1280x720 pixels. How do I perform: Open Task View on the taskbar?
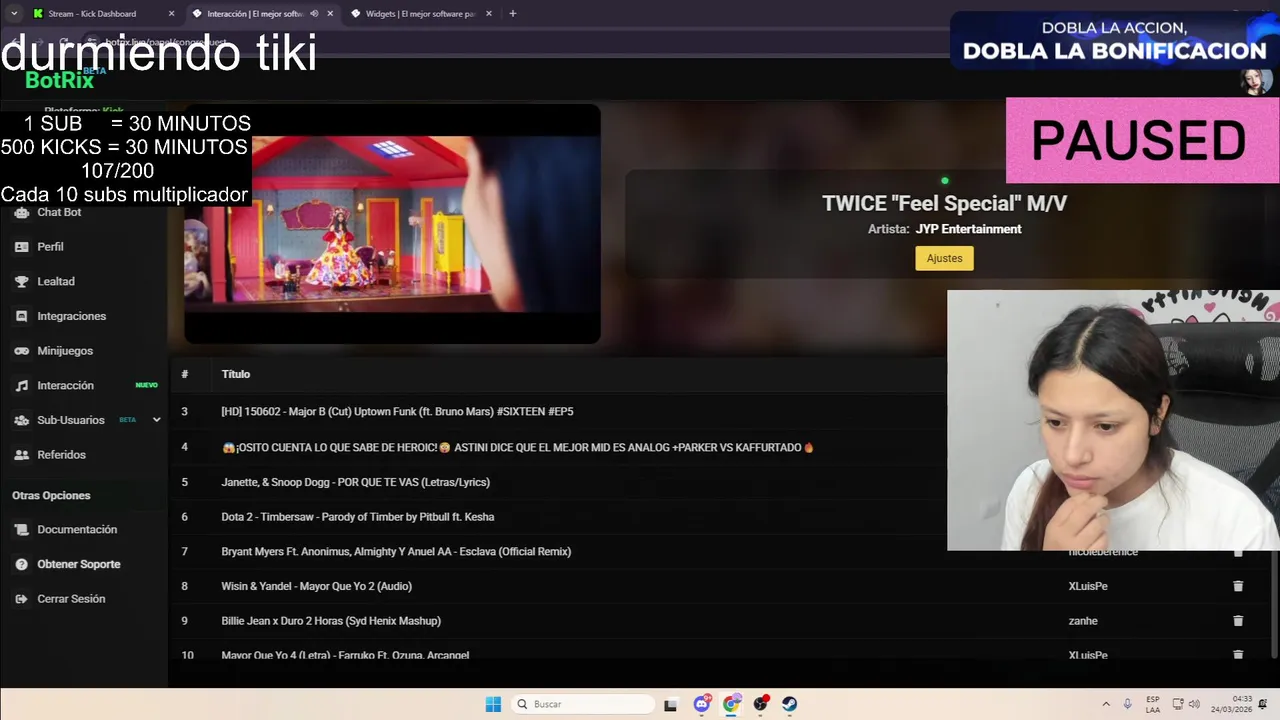pos(671,704)
